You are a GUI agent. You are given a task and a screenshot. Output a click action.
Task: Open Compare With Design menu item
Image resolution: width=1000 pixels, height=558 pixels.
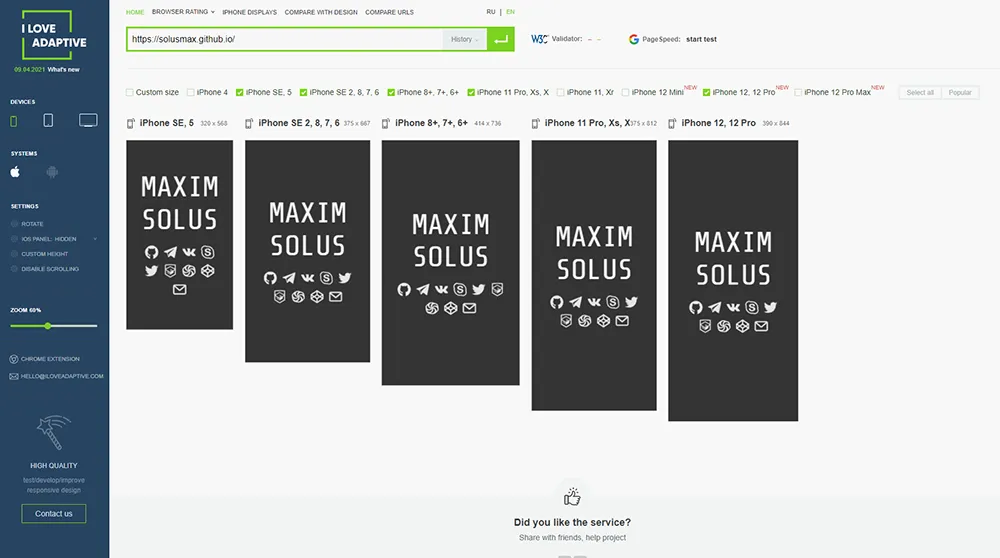321,12
